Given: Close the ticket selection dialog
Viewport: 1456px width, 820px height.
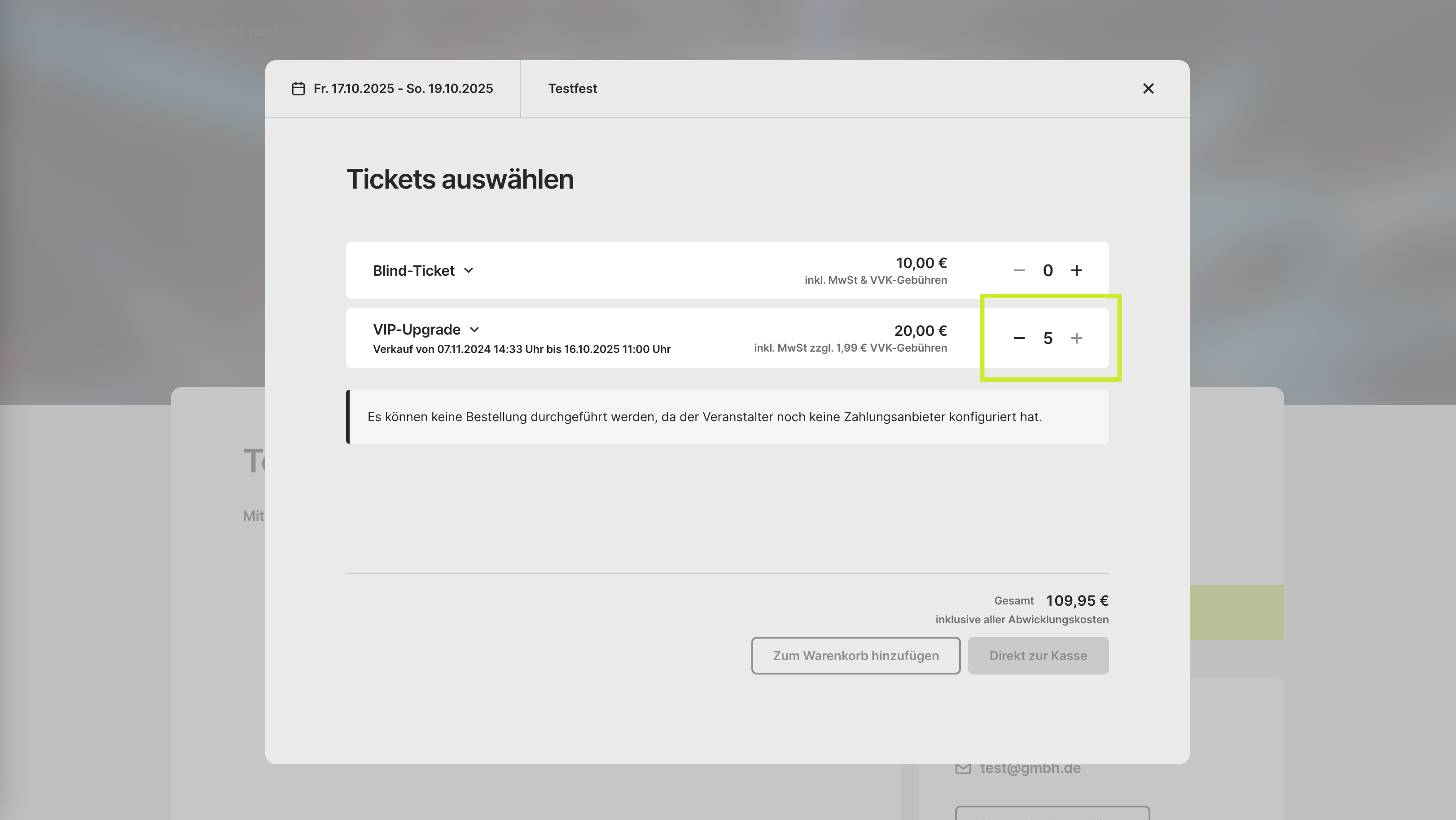Looking at the screenshot, I should coord(1148,89).
